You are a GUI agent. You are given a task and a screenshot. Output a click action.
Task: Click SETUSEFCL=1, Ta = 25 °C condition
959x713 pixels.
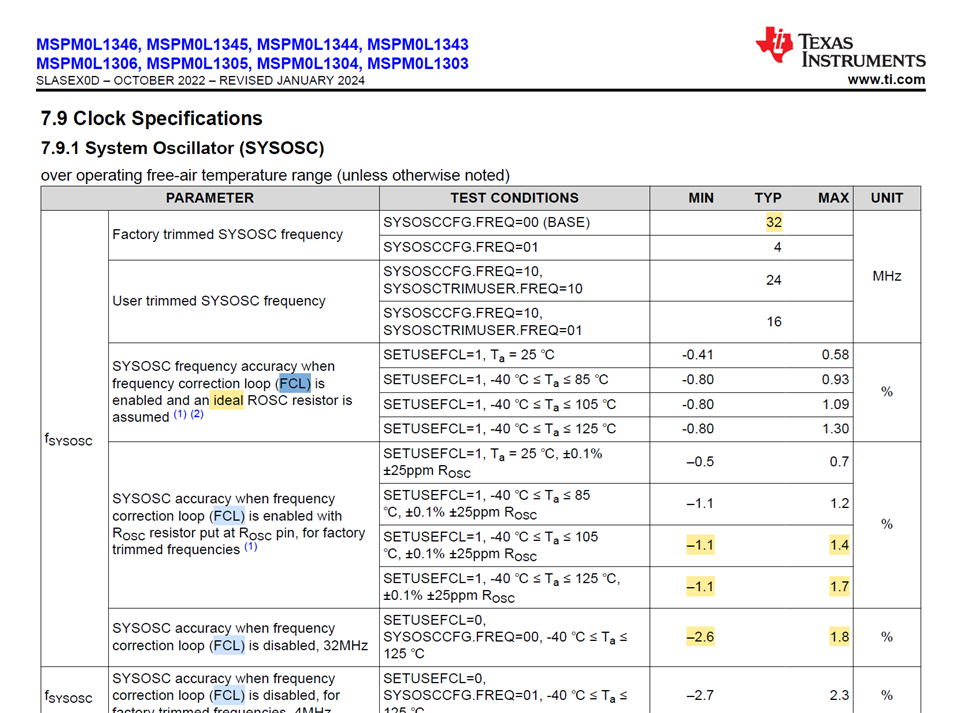click(468, 355)
